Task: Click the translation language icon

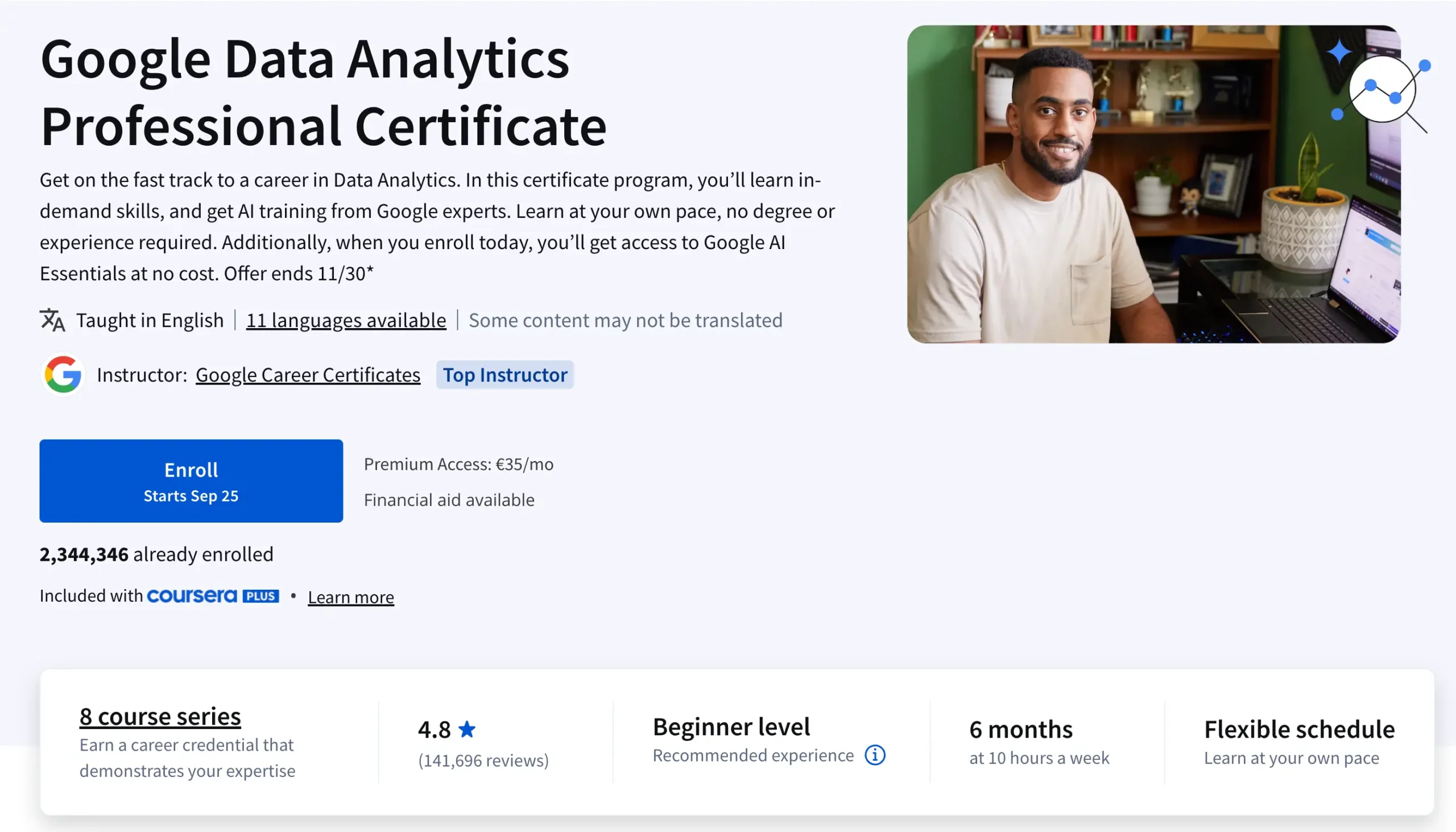Action: pos(52,320)
